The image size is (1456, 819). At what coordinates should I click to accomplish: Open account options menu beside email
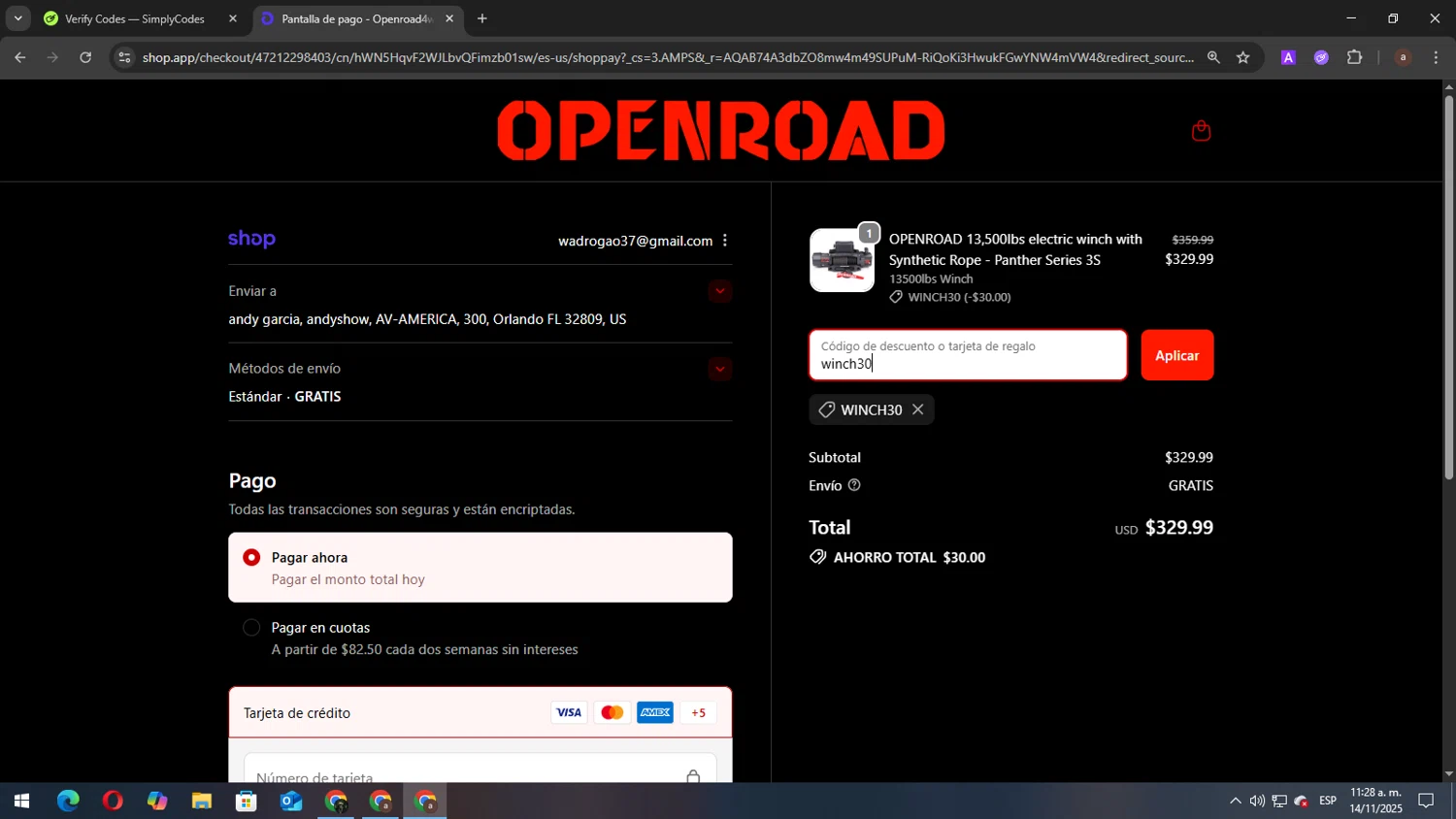(x=725, y=241)
